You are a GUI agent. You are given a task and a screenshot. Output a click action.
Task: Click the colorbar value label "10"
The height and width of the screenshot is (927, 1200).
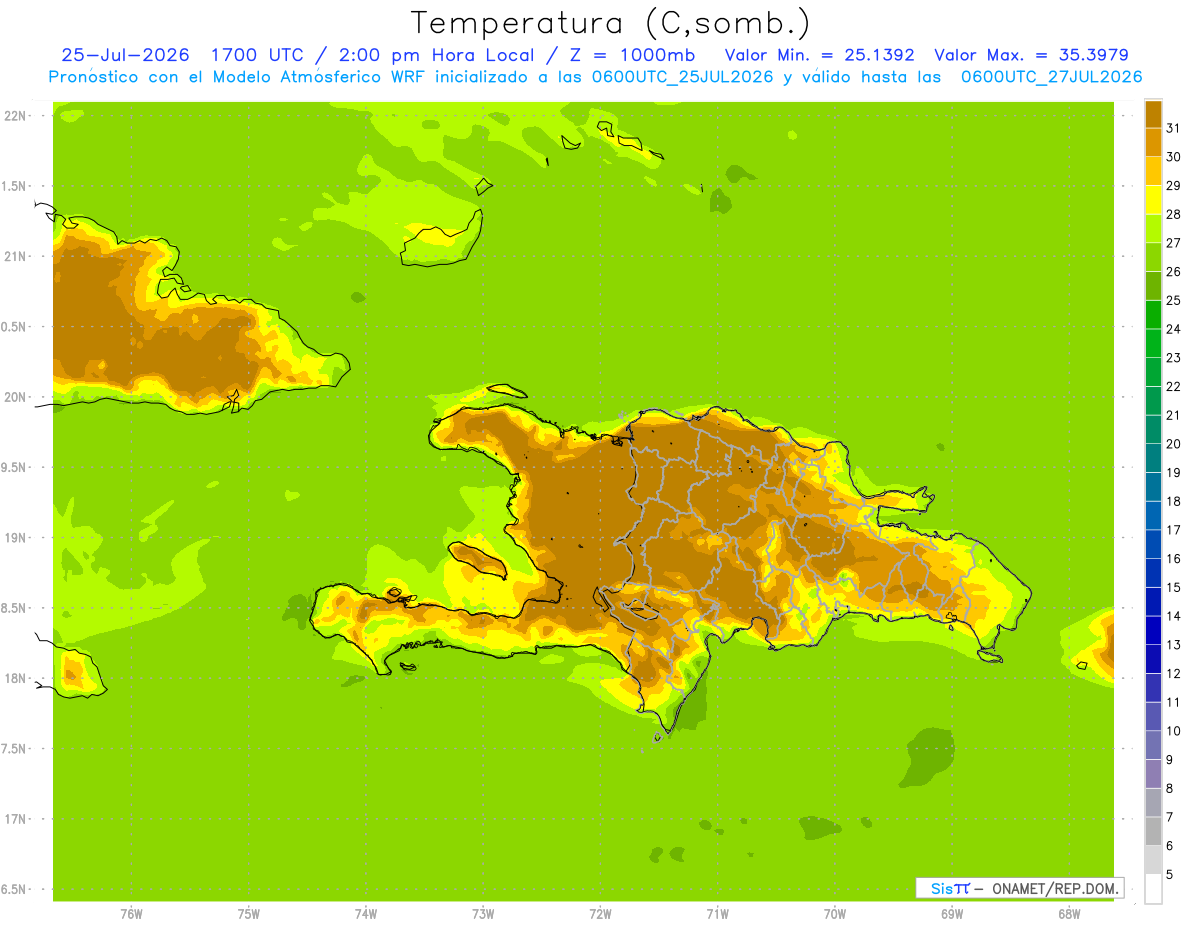(1174, 731)
